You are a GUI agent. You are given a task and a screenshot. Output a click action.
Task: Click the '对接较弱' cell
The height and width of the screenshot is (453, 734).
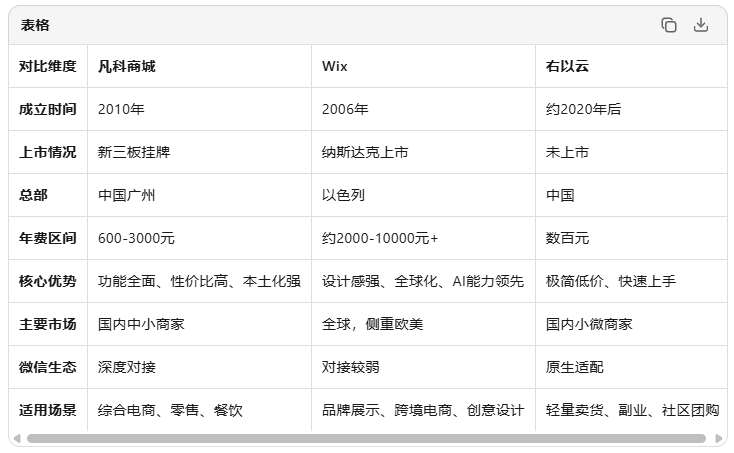click(423, 367)
